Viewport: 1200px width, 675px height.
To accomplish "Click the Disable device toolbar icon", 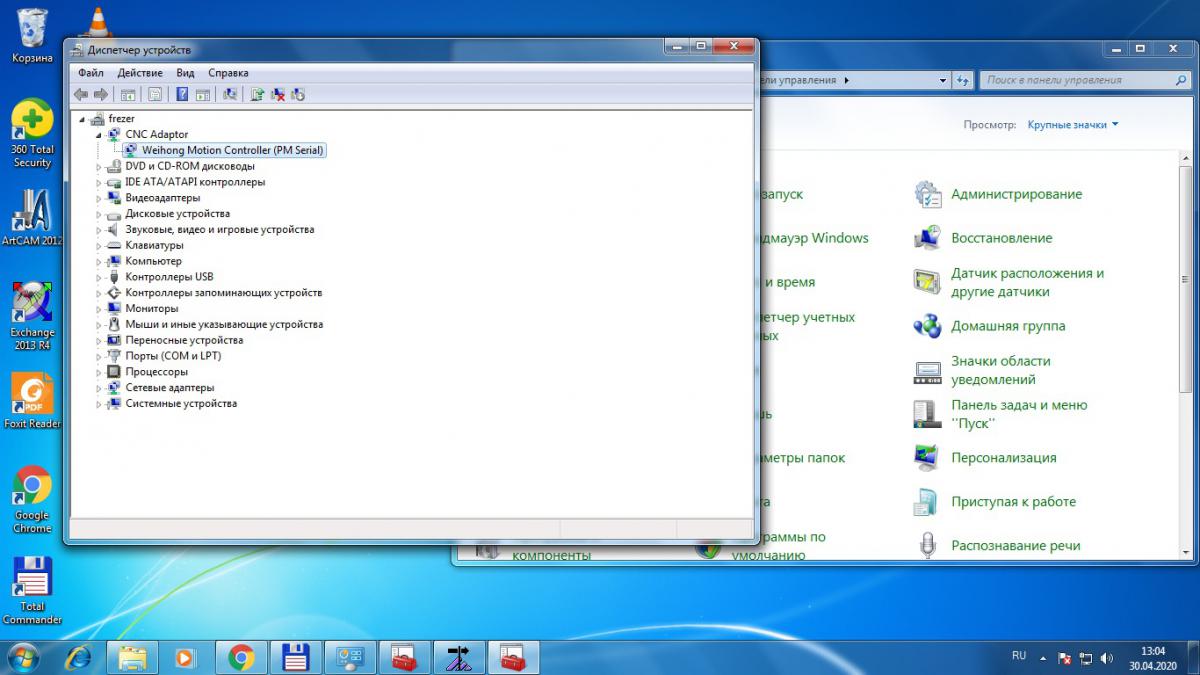I will [x=298, y=94].
